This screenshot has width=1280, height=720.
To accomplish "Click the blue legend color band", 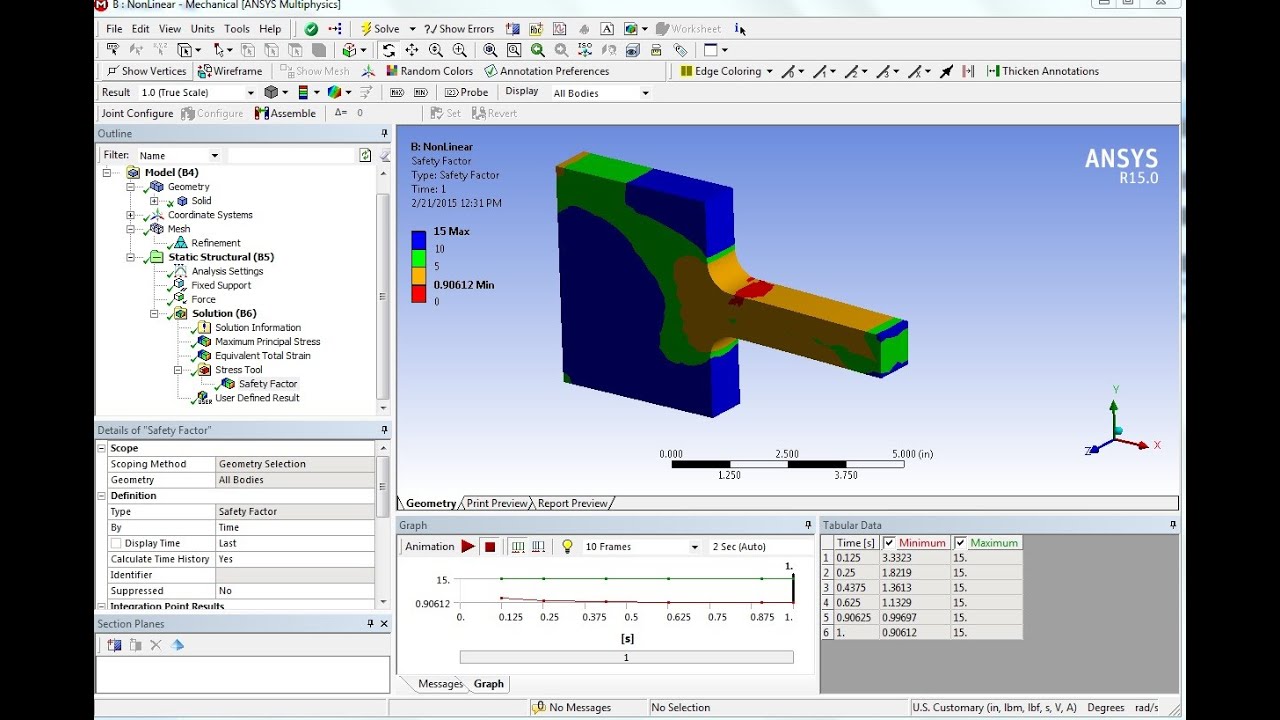I will tap(418, 240).
